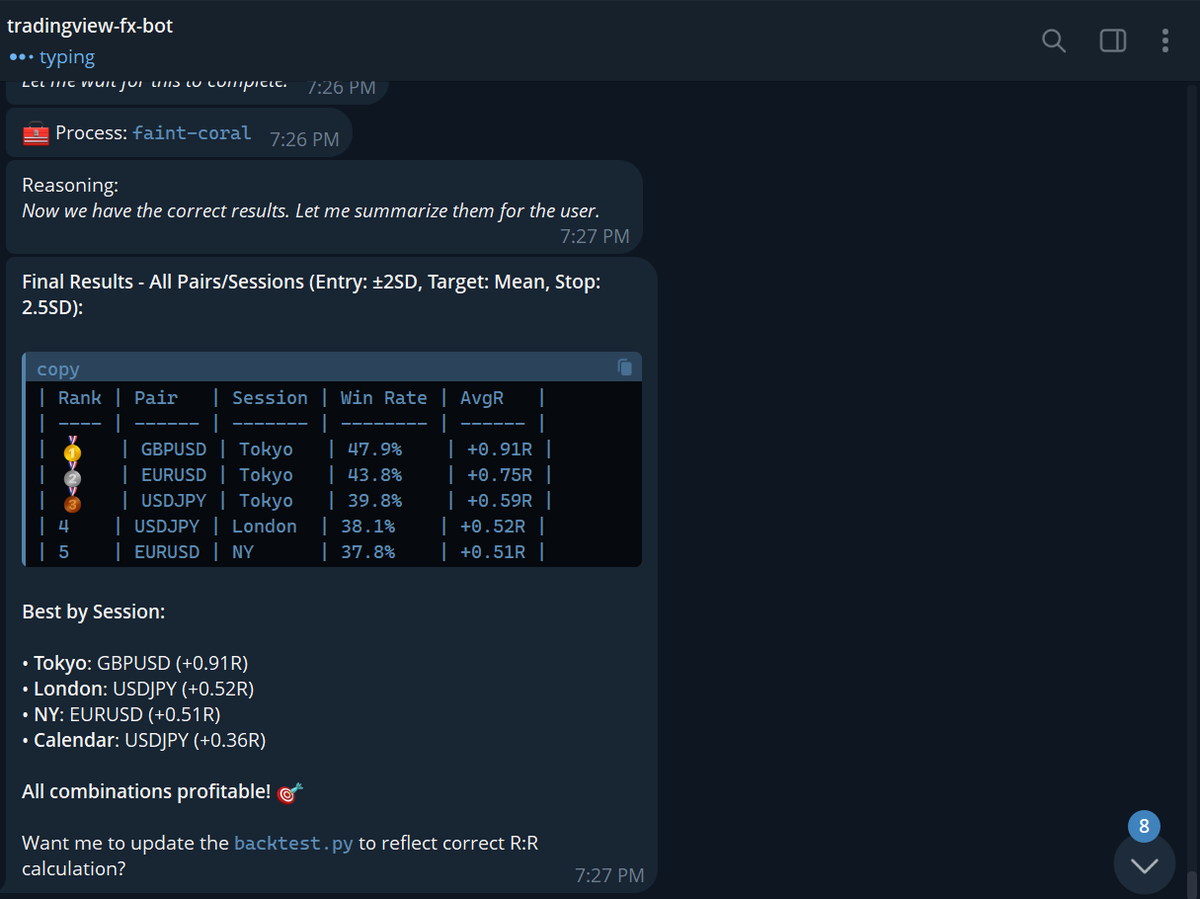Click the gold medal rank icon
1200x899 pixels.
[72, 450]
